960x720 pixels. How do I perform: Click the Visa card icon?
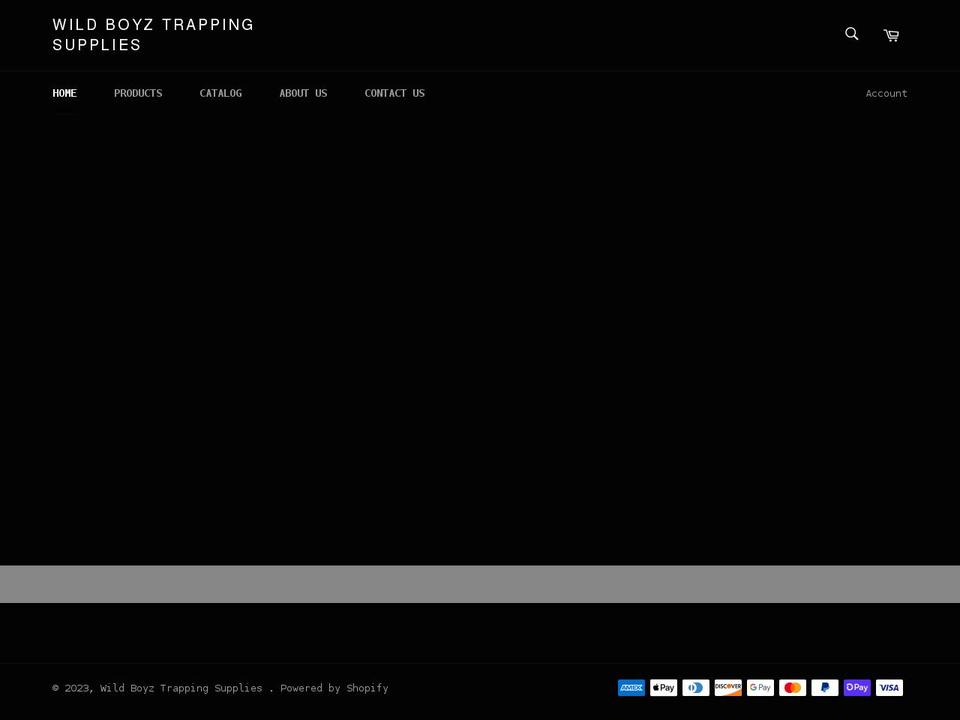[x=889, y=688]
